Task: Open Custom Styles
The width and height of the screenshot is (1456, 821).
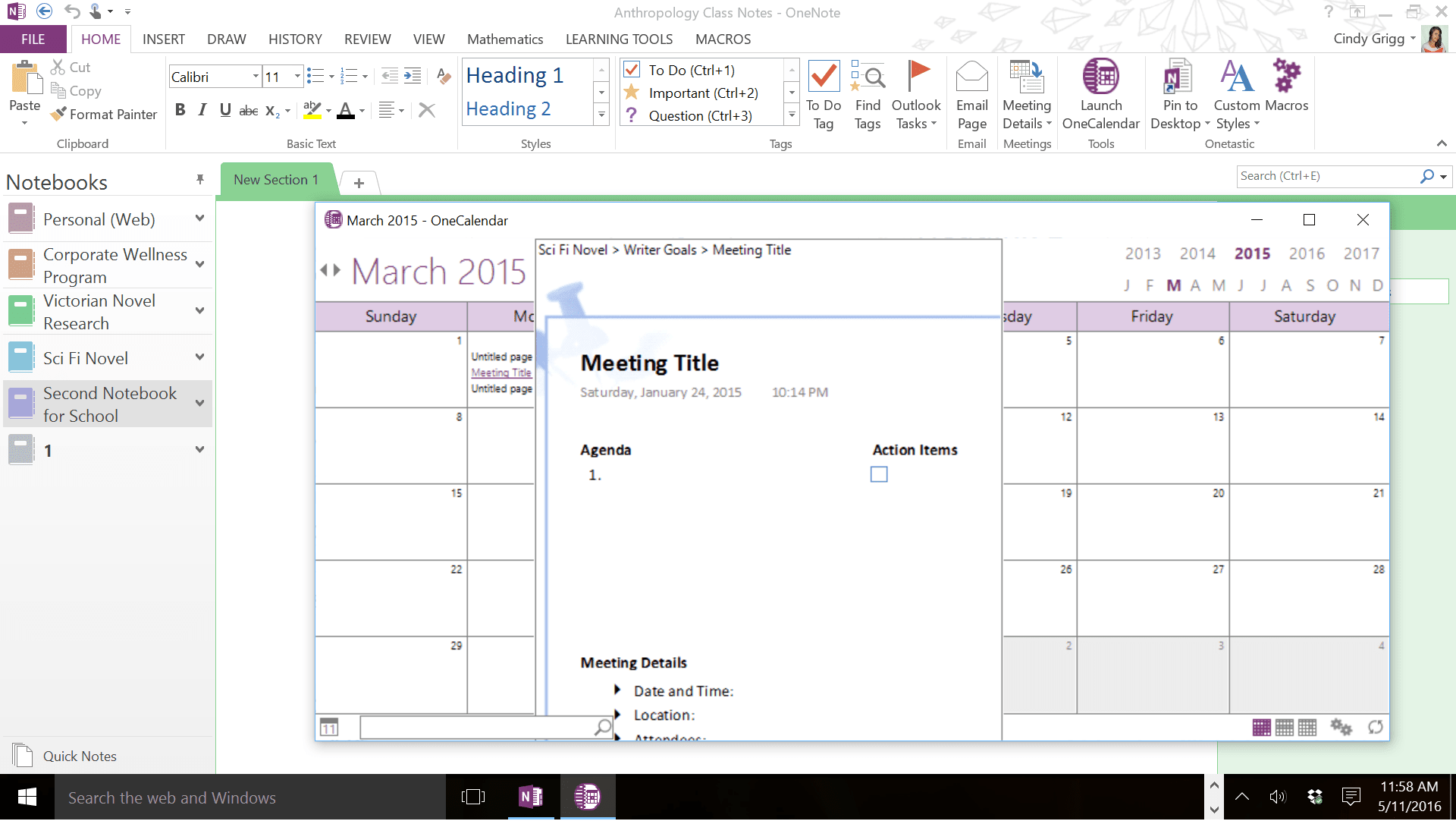Action: (x=1237, y=96)
